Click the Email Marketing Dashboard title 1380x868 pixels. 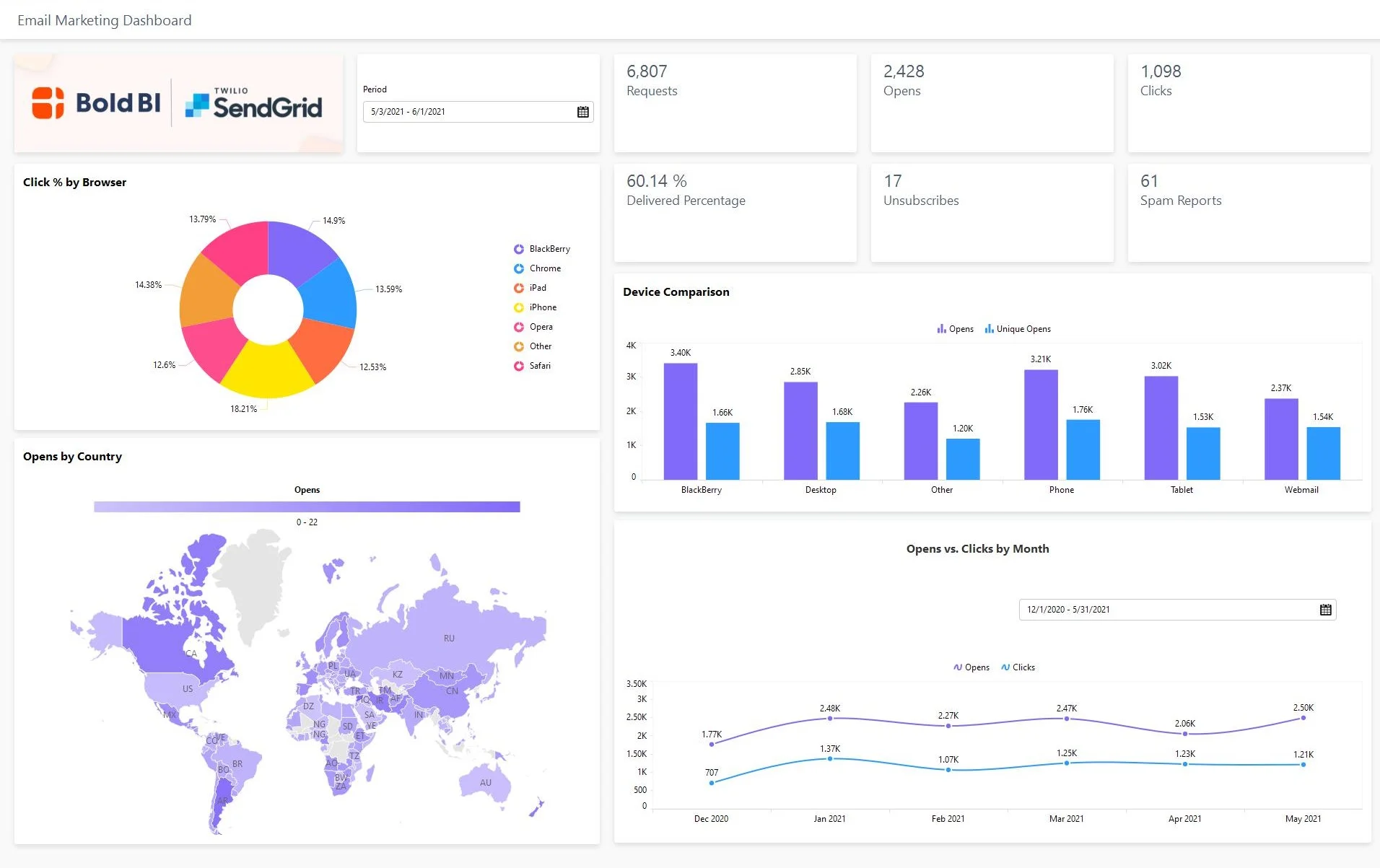tap(104, 19)
